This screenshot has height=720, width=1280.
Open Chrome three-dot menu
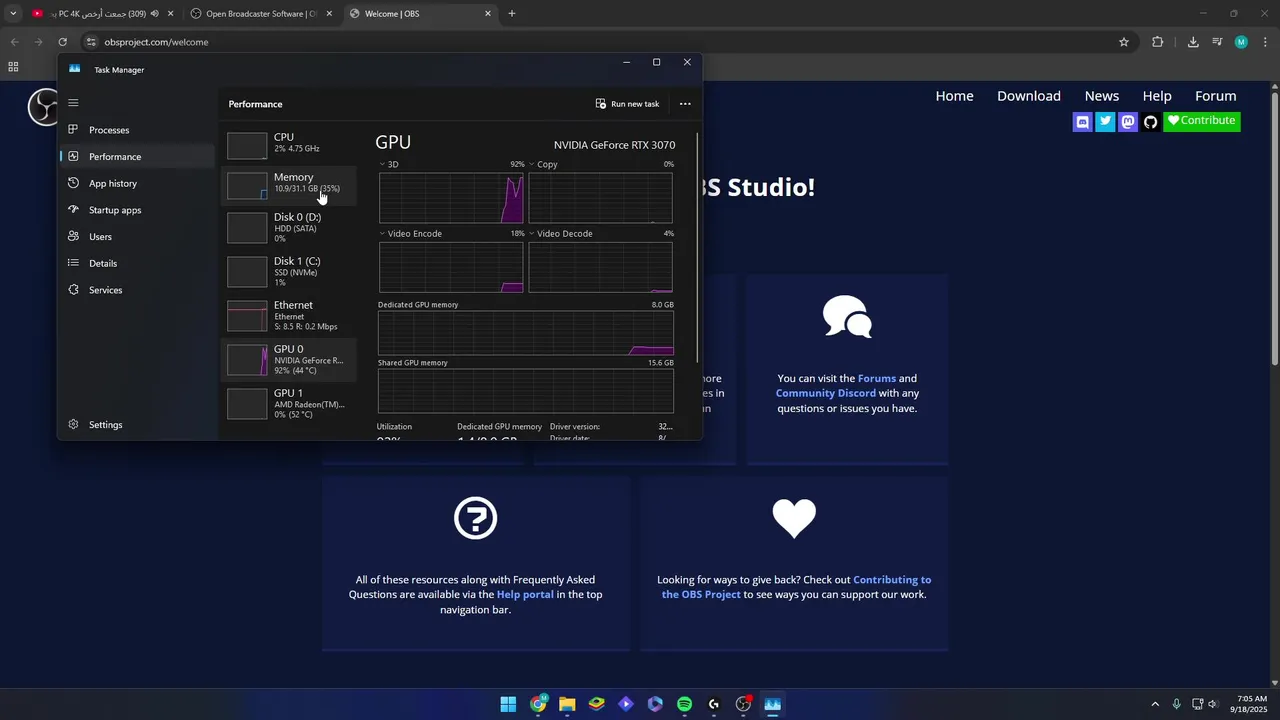pos(1265,42)
